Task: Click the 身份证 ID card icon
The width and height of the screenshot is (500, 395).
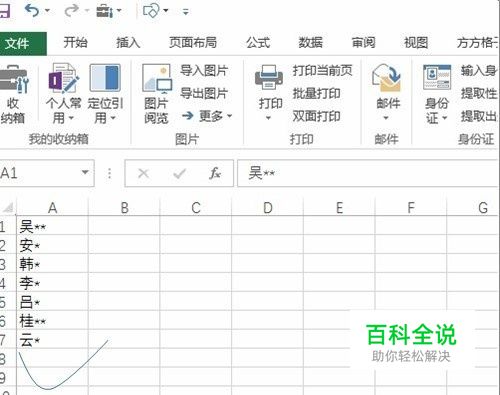Action: (x=437, y=78)
